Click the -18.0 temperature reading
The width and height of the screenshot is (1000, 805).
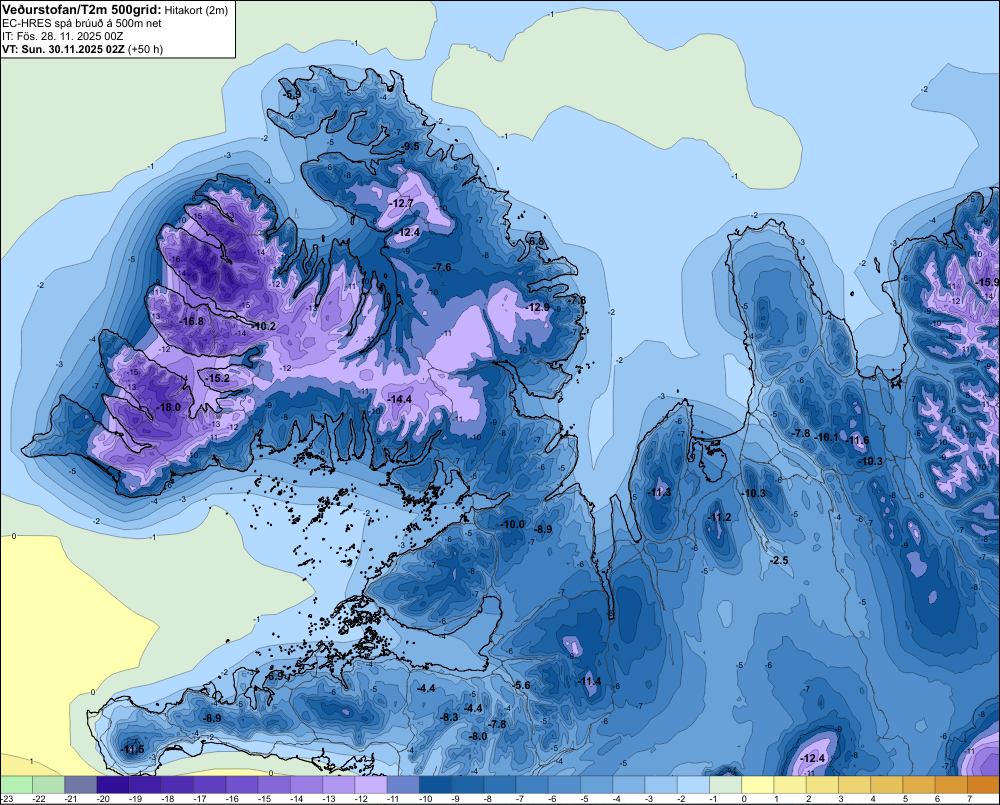coord(169,408)
